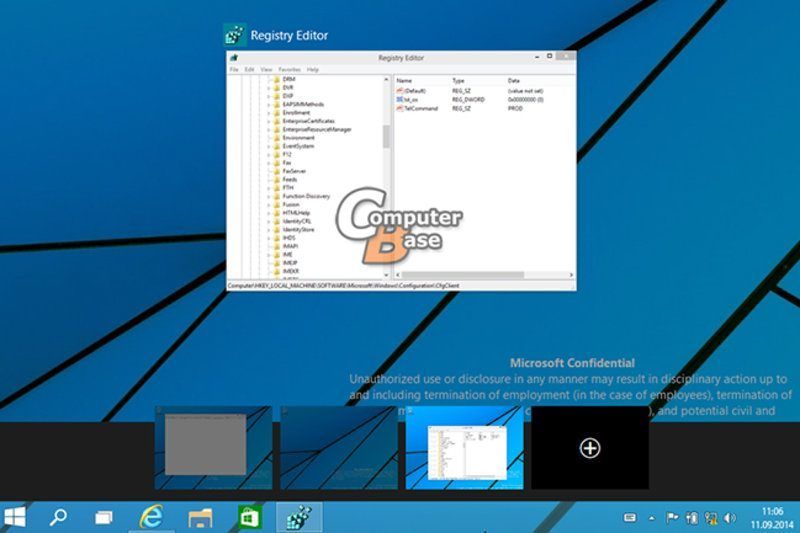The image size is (800, 533).
Task: Open the Favorites menu in Registry Editor
Action: [290, 70]
